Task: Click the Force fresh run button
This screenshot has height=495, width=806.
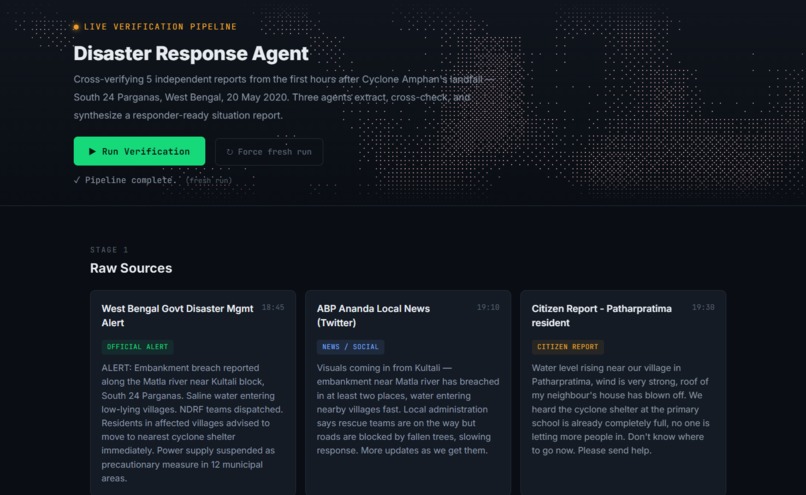Action: click(x=269, y=152)
